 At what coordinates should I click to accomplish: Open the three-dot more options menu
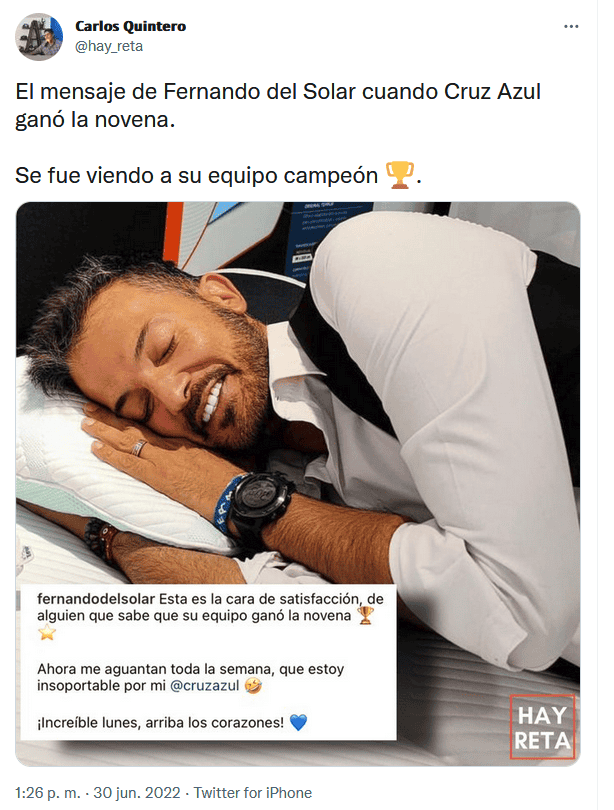pyautogui.click(x=571, y=26)
